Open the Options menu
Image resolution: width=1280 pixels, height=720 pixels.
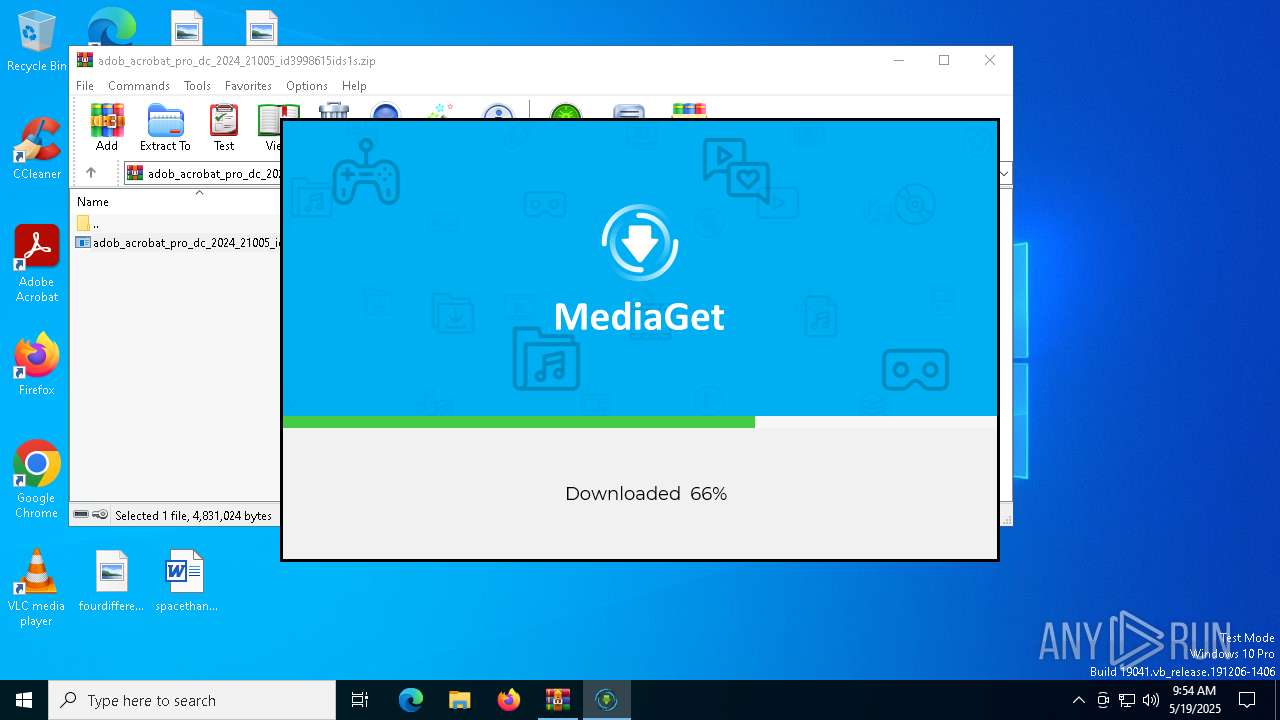[307, 86]
